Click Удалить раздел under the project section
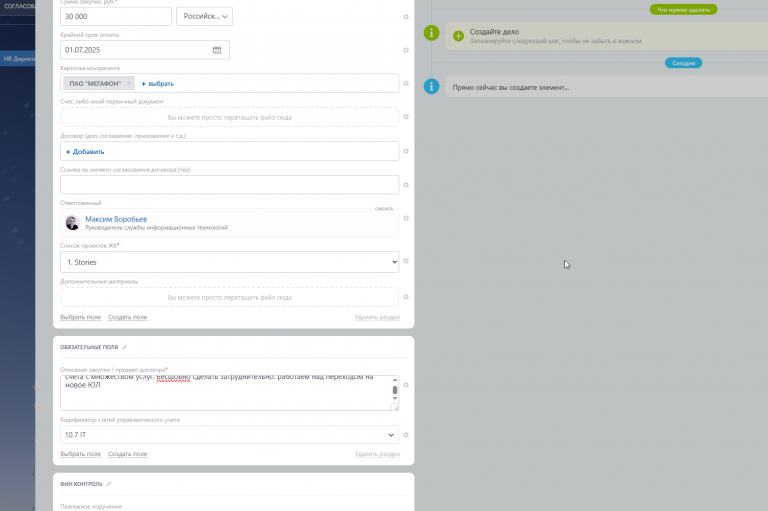The height and width of the screenshot is (511, 768). coord(377,317)
